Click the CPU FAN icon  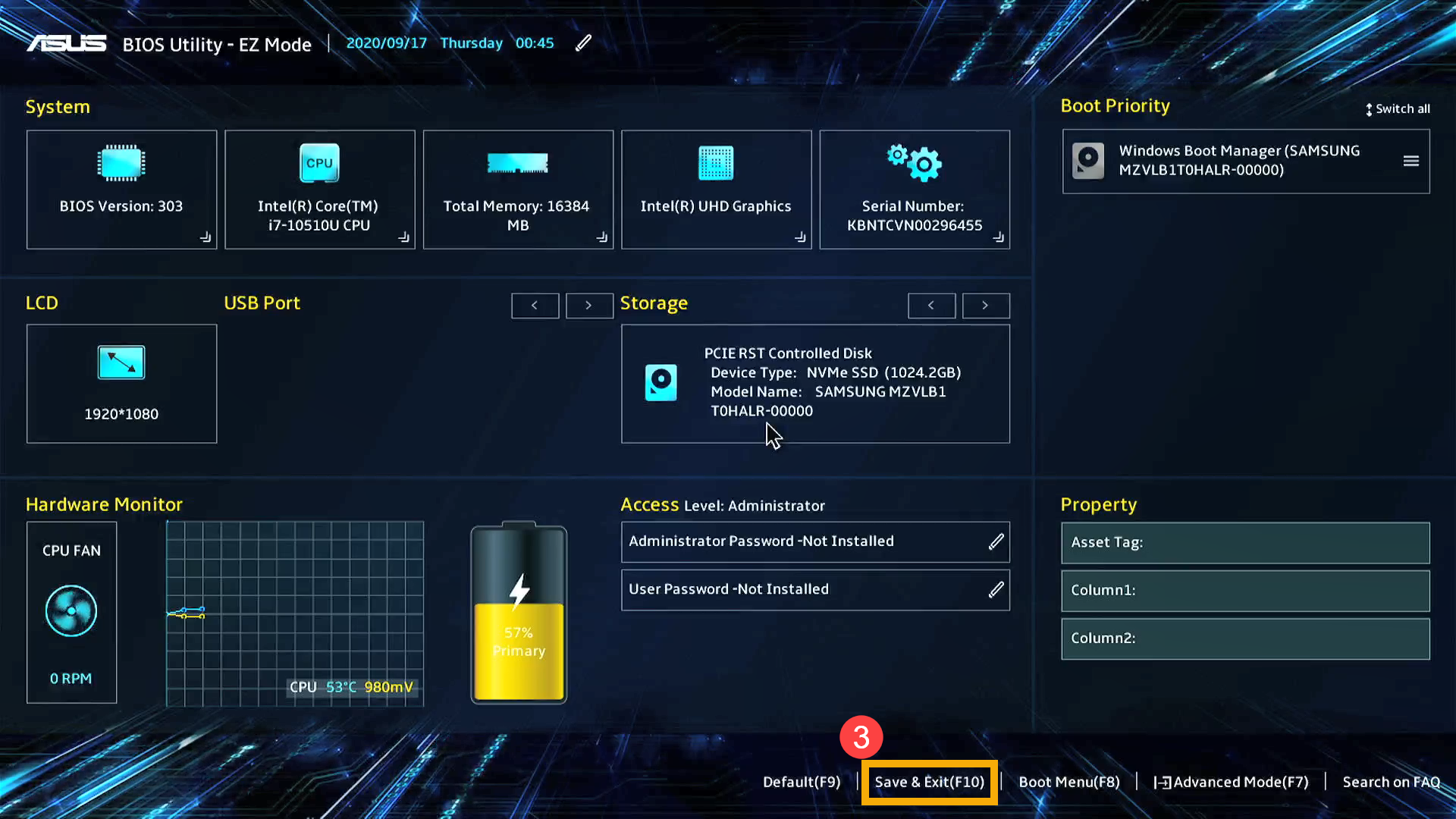[71, 611]
